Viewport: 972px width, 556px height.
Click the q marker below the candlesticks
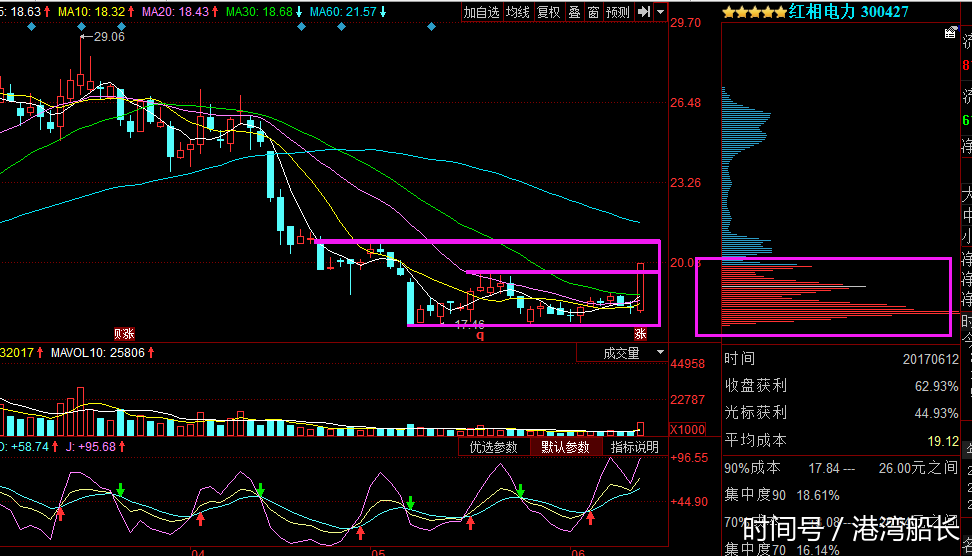click(x=480, y=335)
